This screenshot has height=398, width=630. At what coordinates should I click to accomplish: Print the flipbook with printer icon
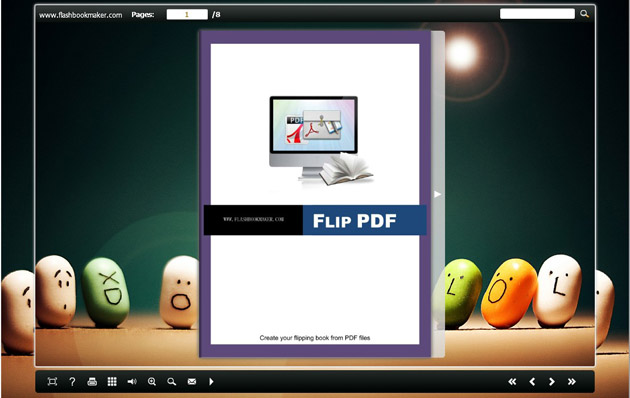coord(92,382)
